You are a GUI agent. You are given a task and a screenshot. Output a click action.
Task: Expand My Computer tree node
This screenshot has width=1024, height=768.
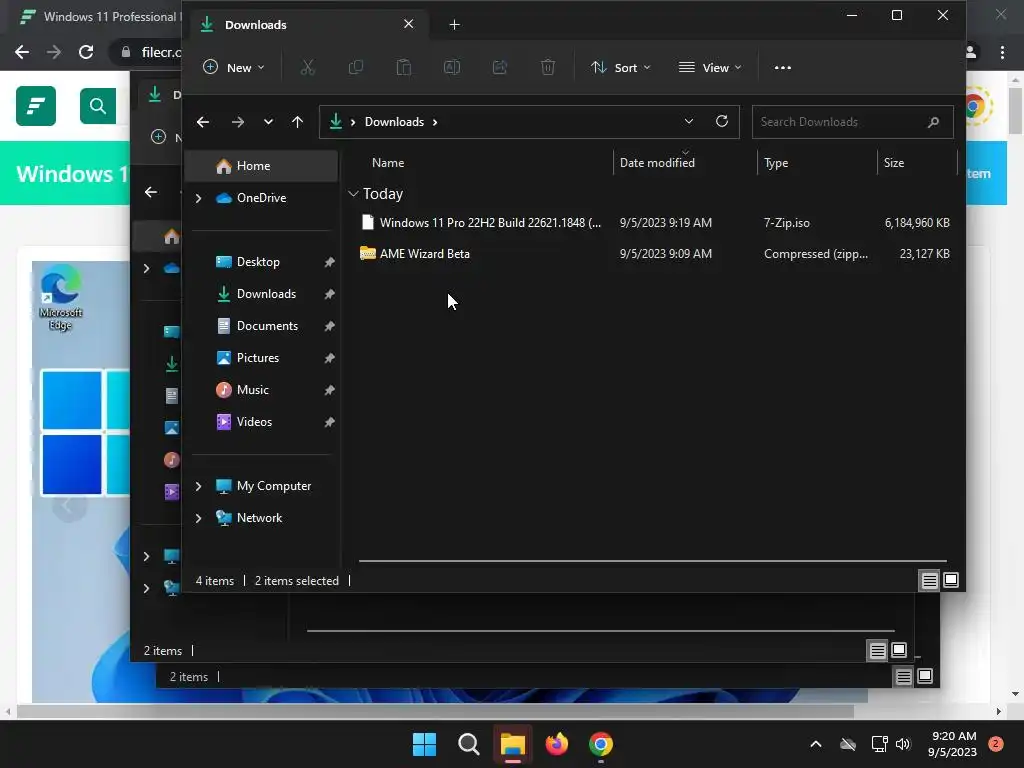pyautogui.click(x=199, y=486)
